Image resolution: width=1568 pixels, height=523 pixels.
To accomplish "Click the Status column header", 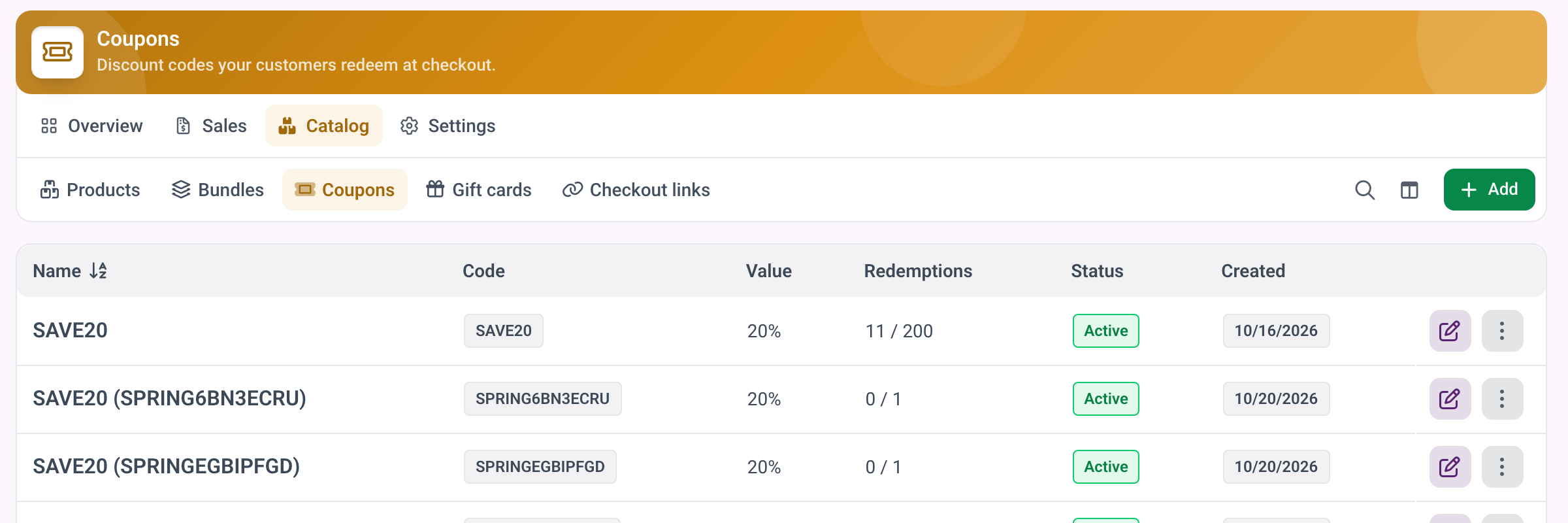I will [x=1097, y=271].
